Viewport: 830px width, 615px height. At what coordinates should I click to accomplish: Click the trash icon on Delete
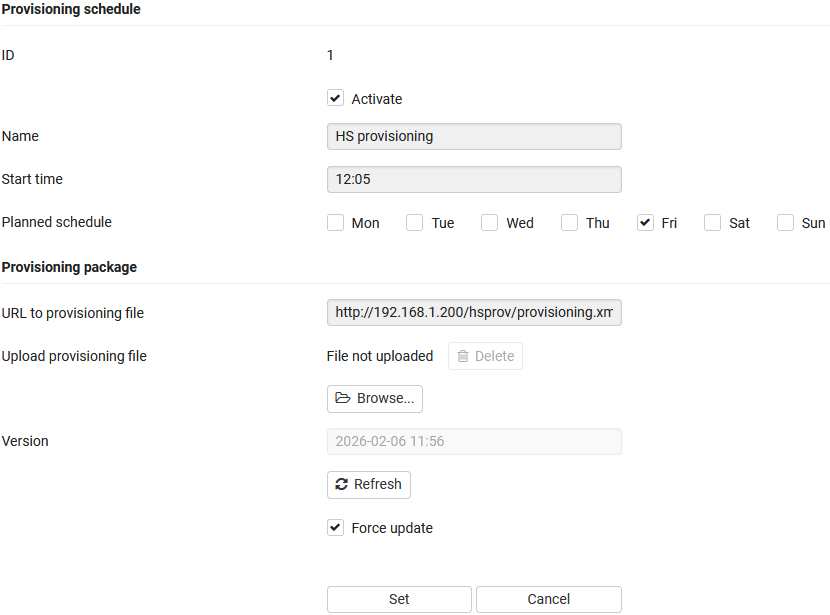[x=463, y=356]
